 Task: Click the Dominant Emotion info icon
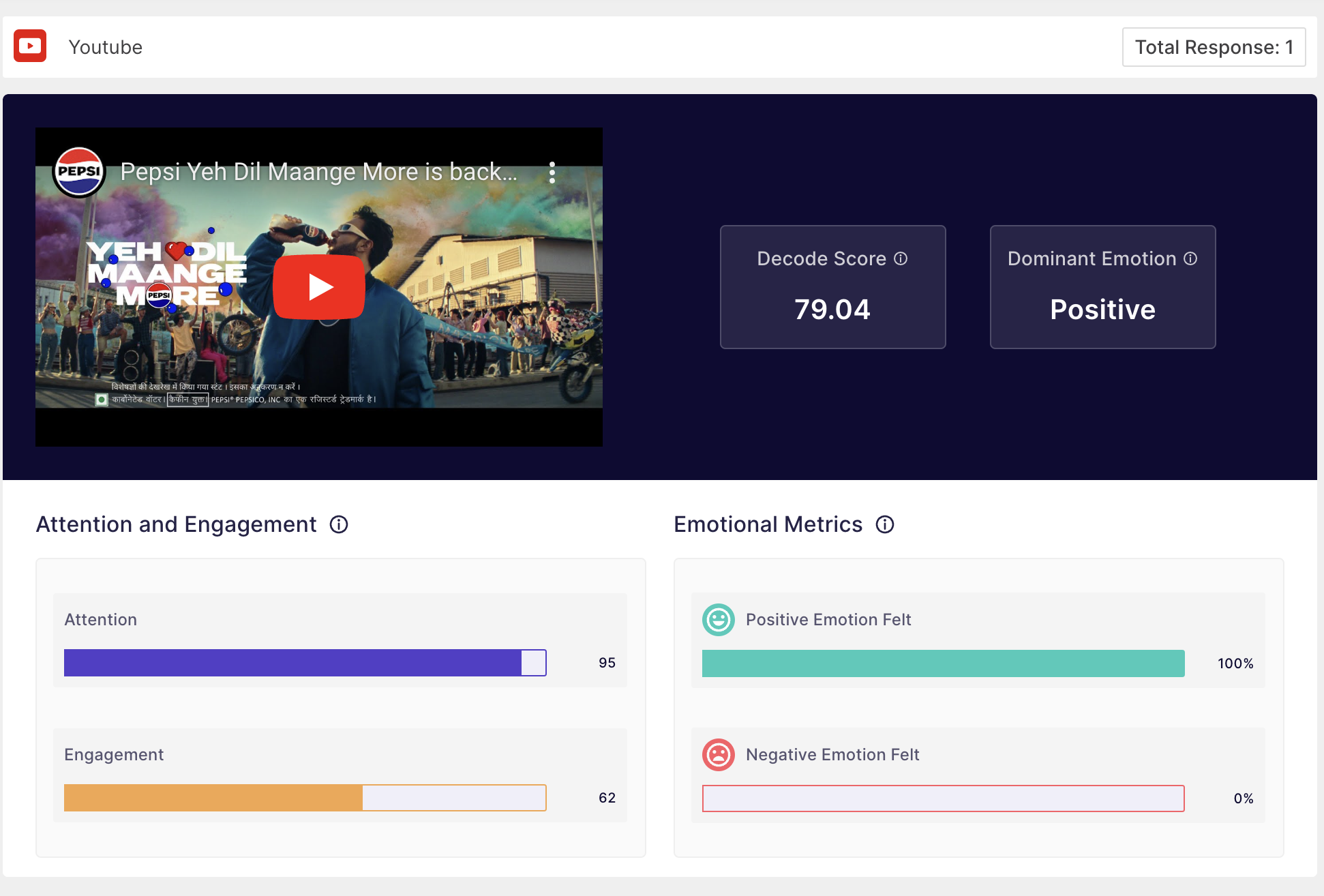point(1190,258)
